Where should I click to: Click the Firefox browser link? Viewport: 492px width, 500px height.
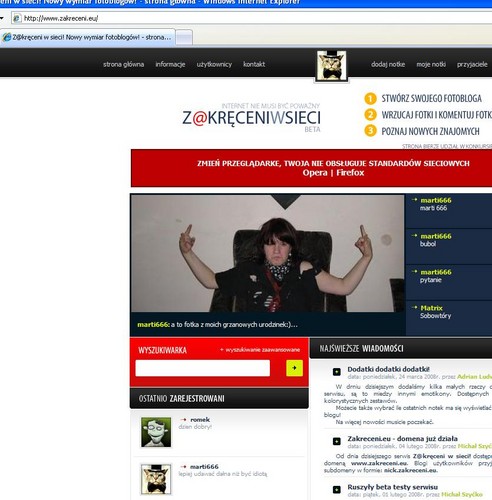click(350, 173)
